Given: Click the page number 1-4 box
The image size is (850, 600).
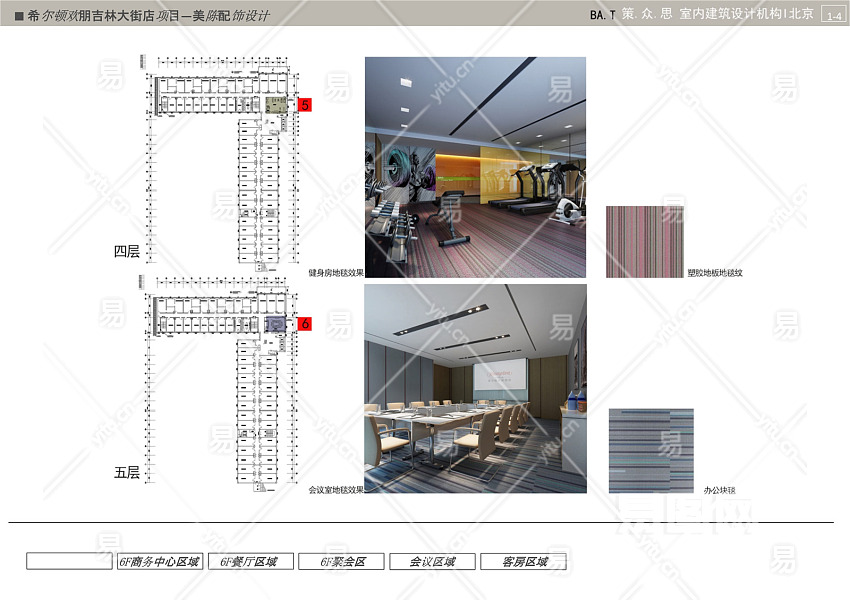Looking at the screenshot, I should point(834,14).
